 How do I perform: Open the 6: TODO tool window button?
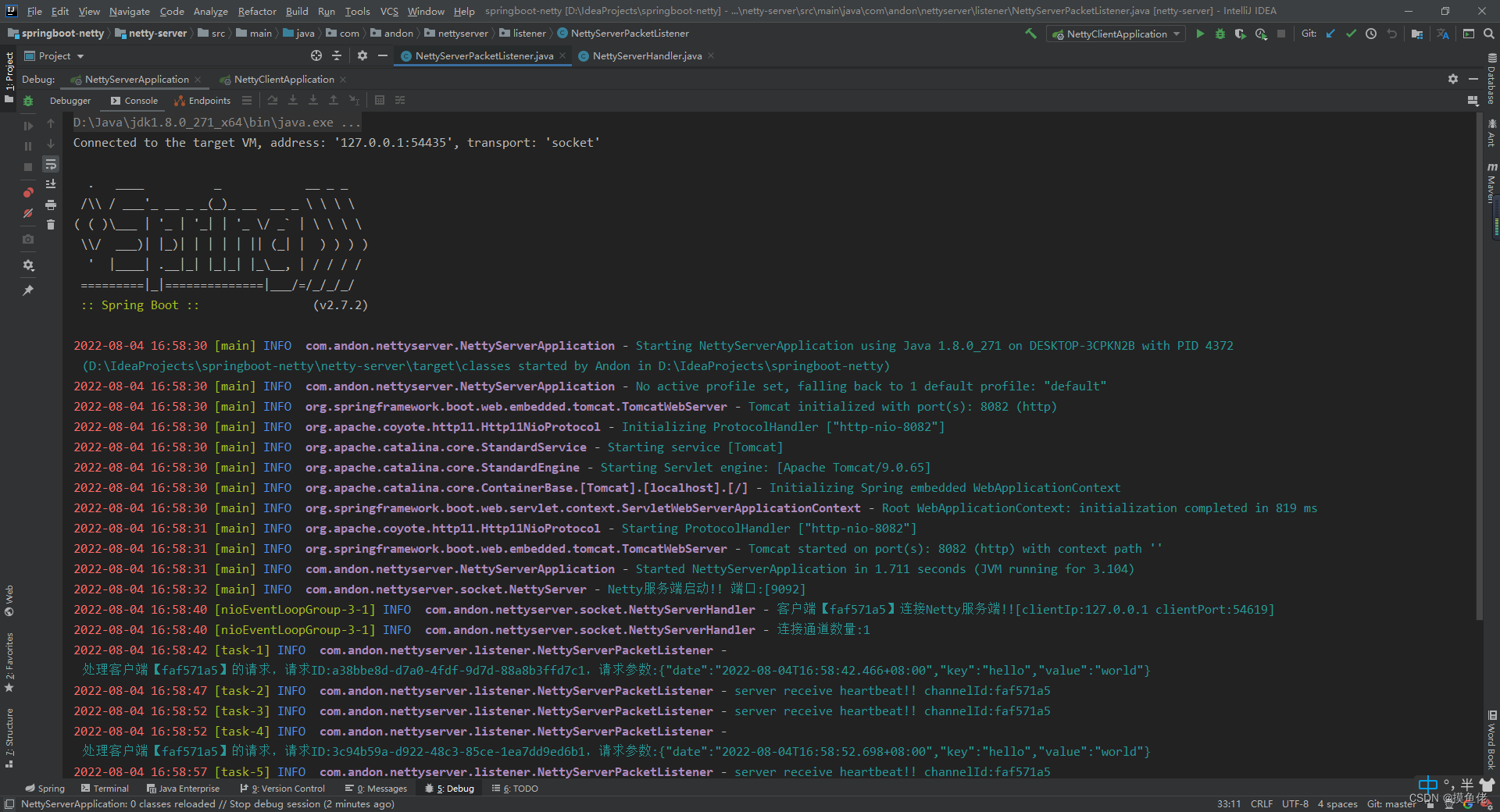coord(515,789)
